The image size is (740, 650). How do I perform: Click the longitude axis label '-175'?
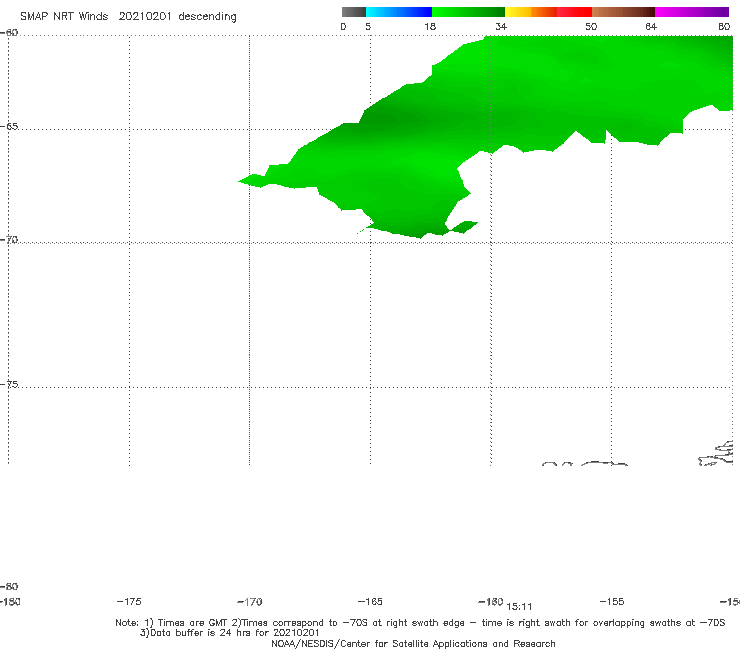click(x=129, y=602)
